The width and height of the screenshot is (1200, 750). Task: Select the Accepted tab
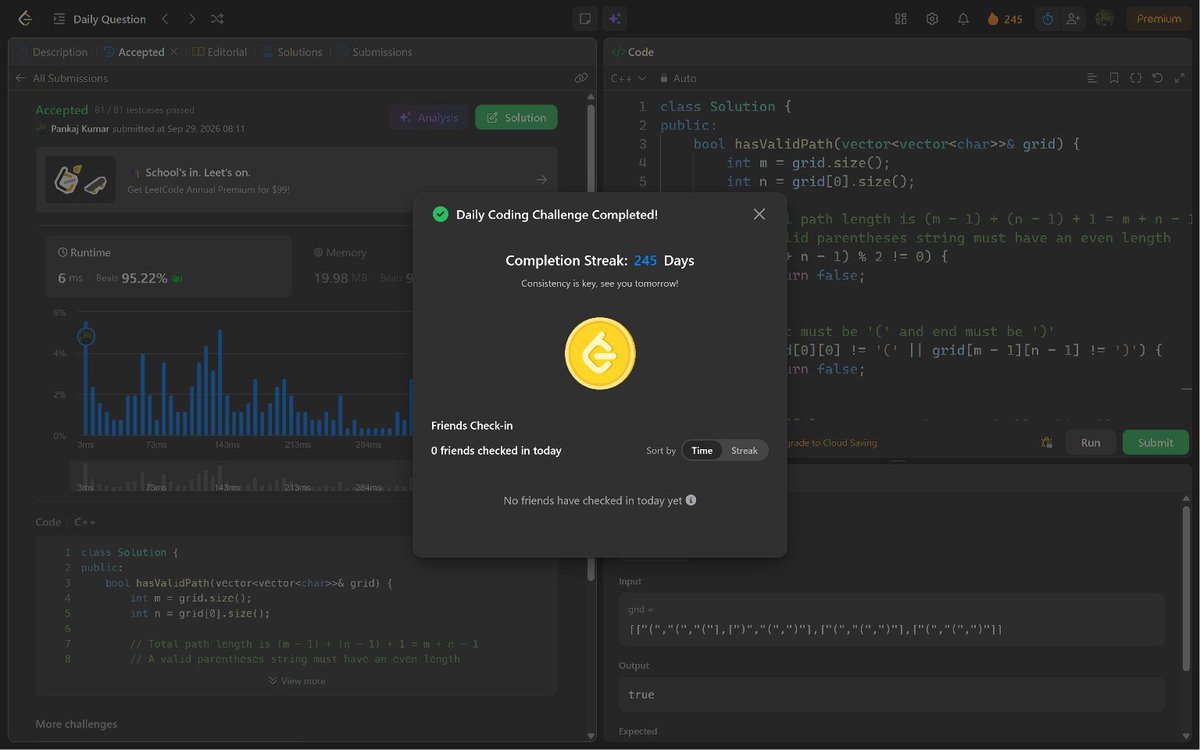pyautogui.click(x=133, y=52)
